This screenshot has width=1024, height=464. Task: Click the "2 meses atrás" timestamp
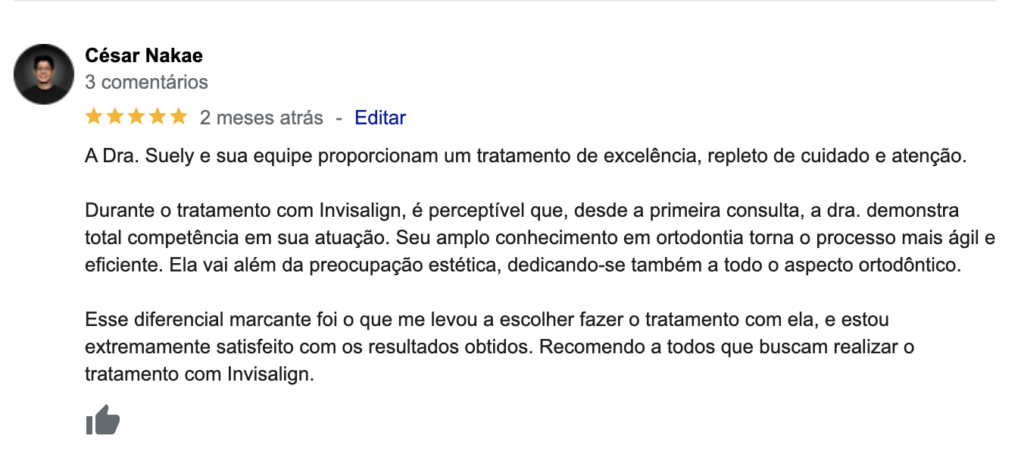(x=262, y=117)
